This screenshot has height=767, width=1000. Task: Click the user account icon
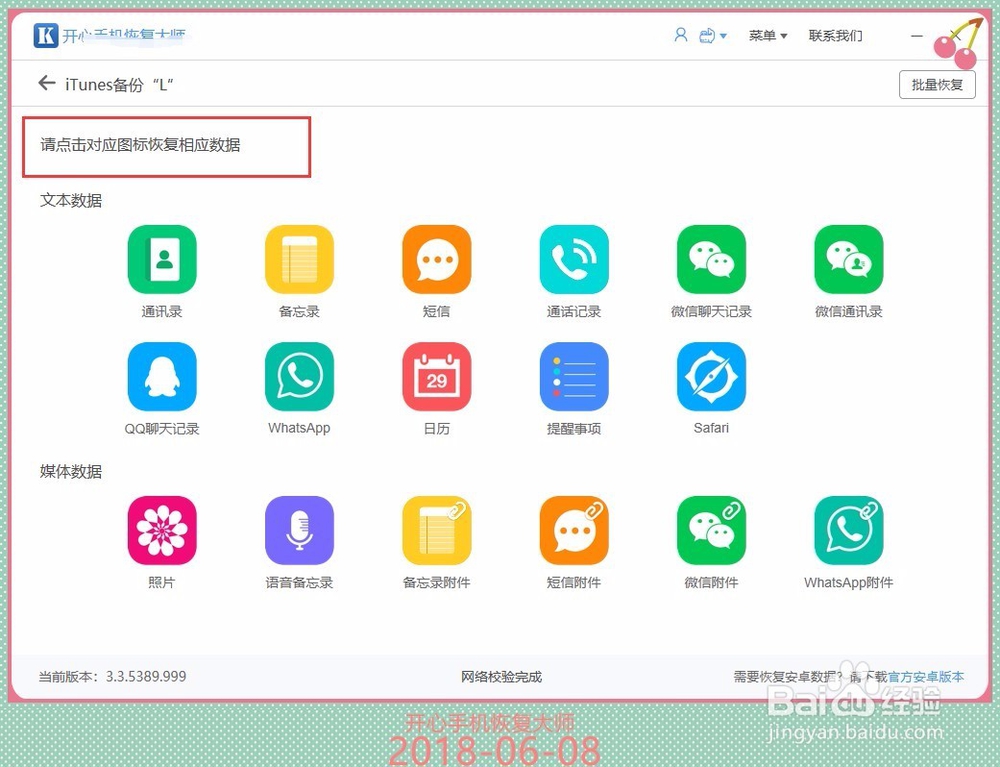click(680, 35)
